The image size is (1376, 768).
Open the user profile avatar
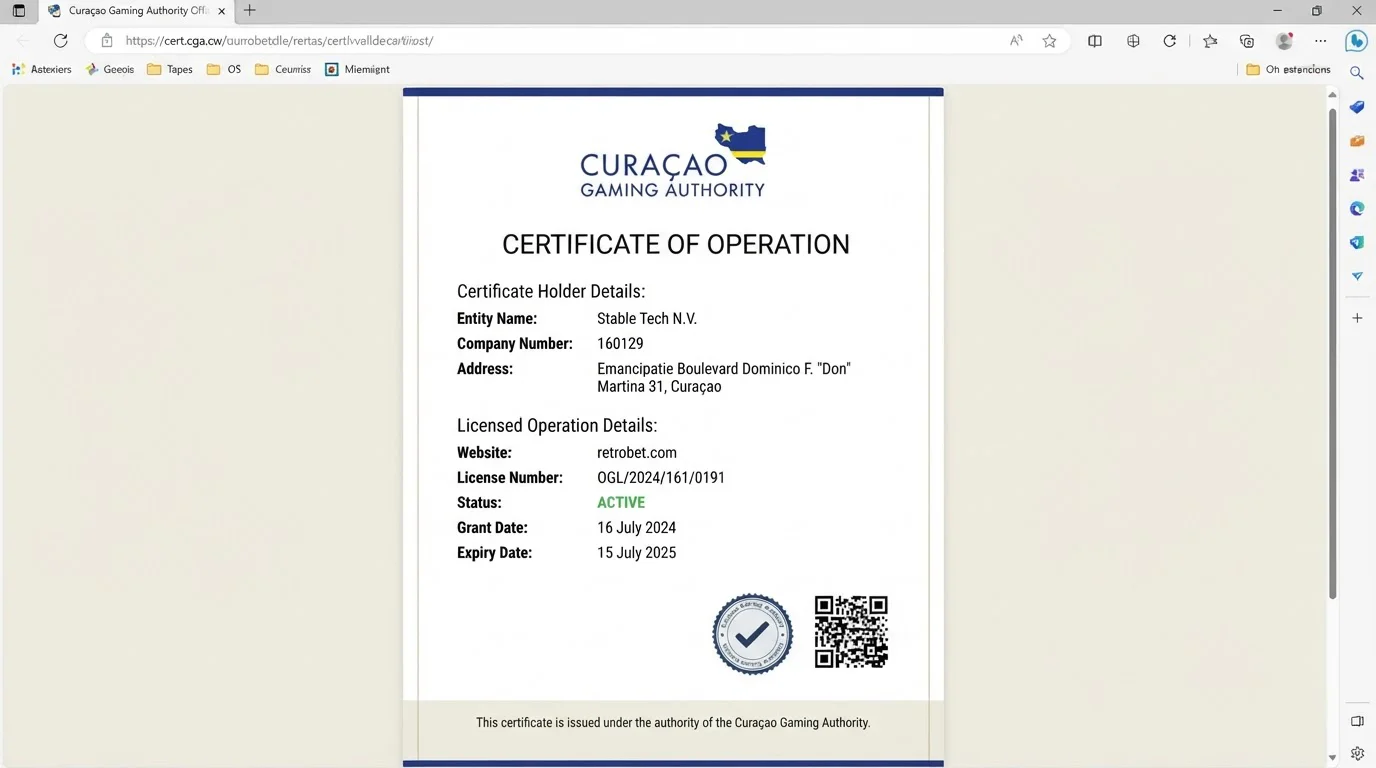click(x=1285, y=41)
